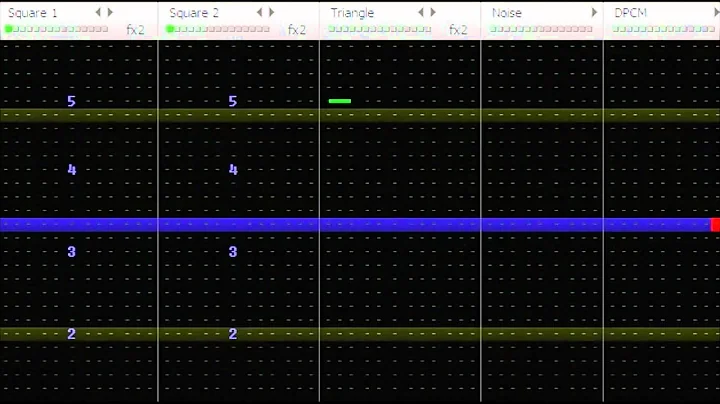Viewport: 720px width, 404px height.
Task: Add effect column via Noise right arrow
Action: click(594, 12)
